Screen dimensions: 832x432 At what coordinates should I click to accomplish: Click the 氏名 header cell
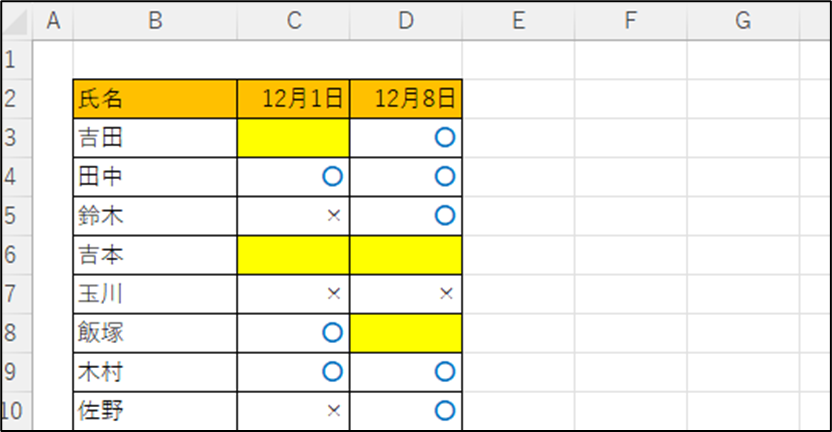155,99
